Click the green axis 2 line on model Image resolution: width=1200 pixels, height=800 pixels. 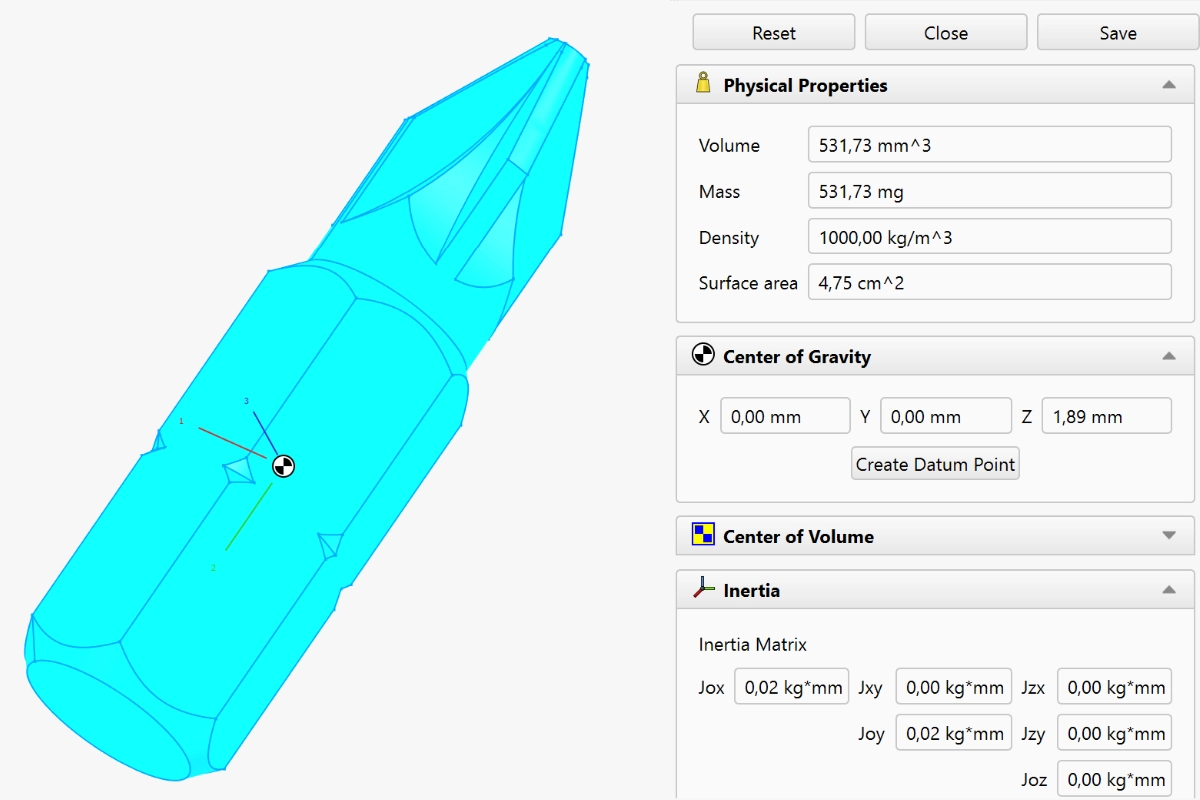249,517
